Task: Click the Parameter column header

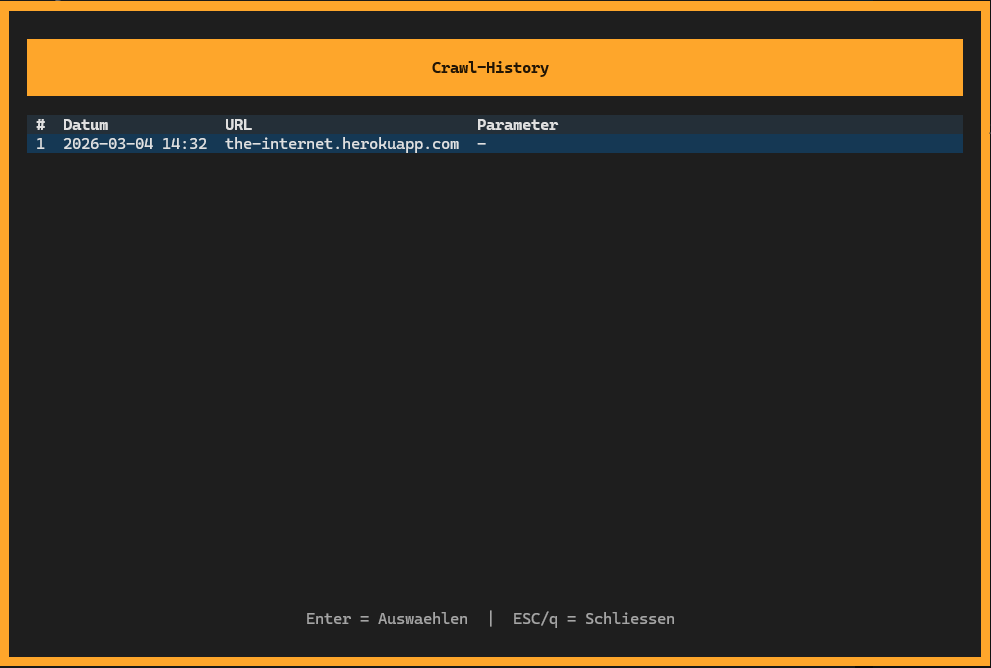Action: (x=517, y=124)
